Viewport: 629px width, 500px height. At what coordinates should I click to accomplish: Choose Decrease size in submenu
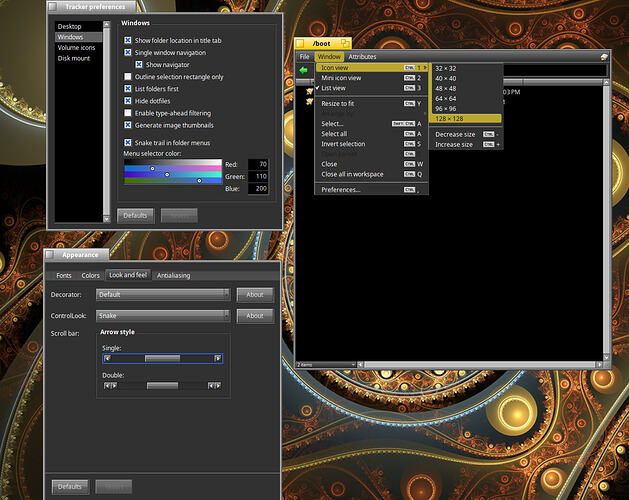pos(465,134)
